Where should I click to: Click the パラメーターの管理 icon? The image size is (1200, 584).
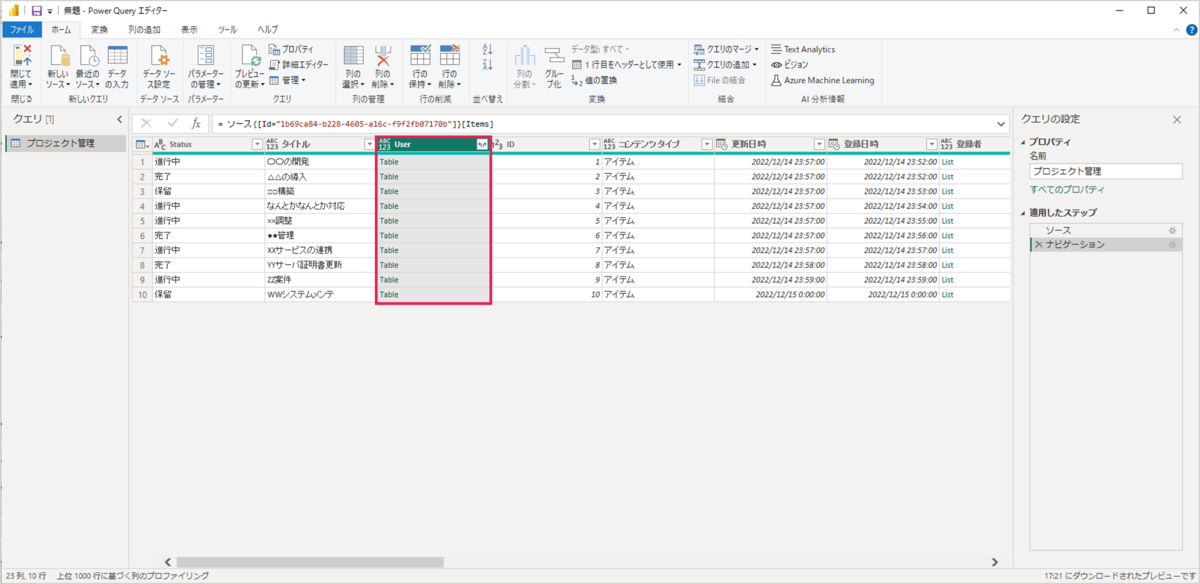[x=206, y=55]
